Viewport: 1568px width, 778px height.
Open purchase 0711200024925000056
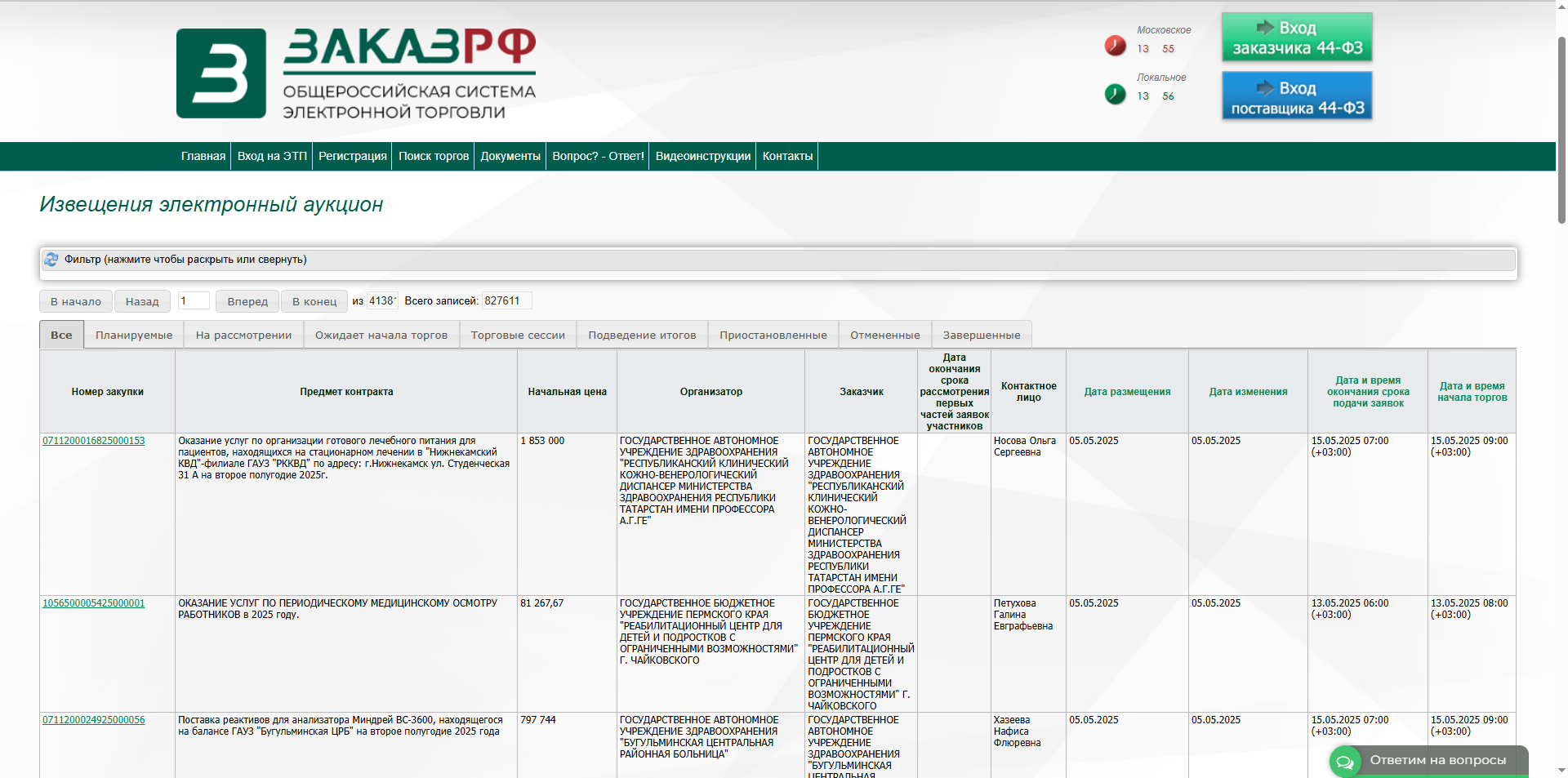pos(93,720)
